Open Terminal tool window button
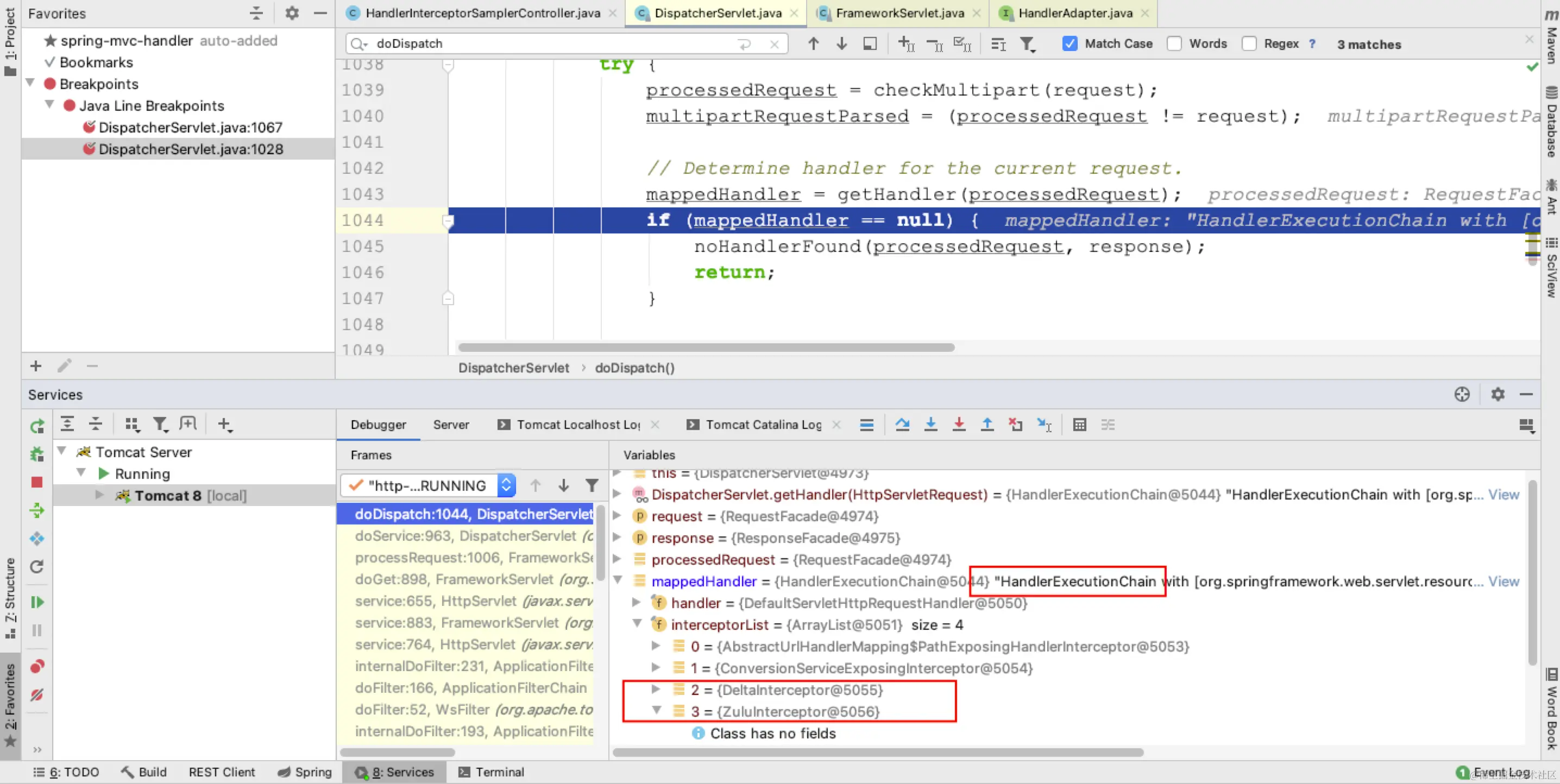Viewport: 1560px width, 784px height. (x=492, y=772)
